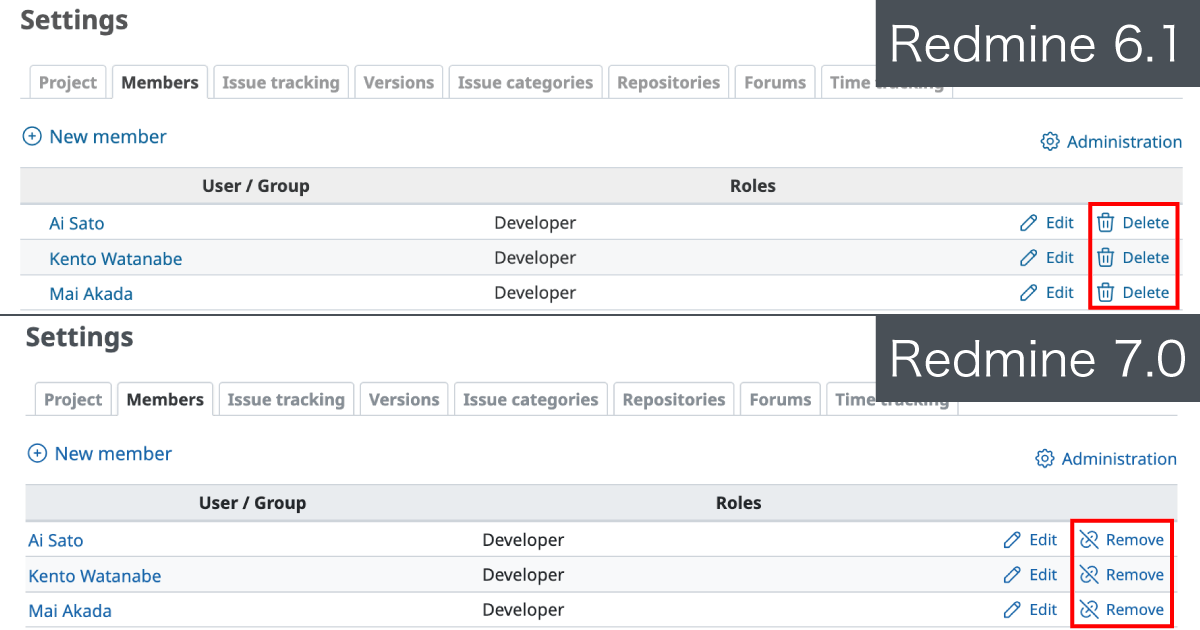Open the Issue categories tab in Redmine 7.0
The height and width of the screenshot is (630, 1200).
tap(530, 399)
